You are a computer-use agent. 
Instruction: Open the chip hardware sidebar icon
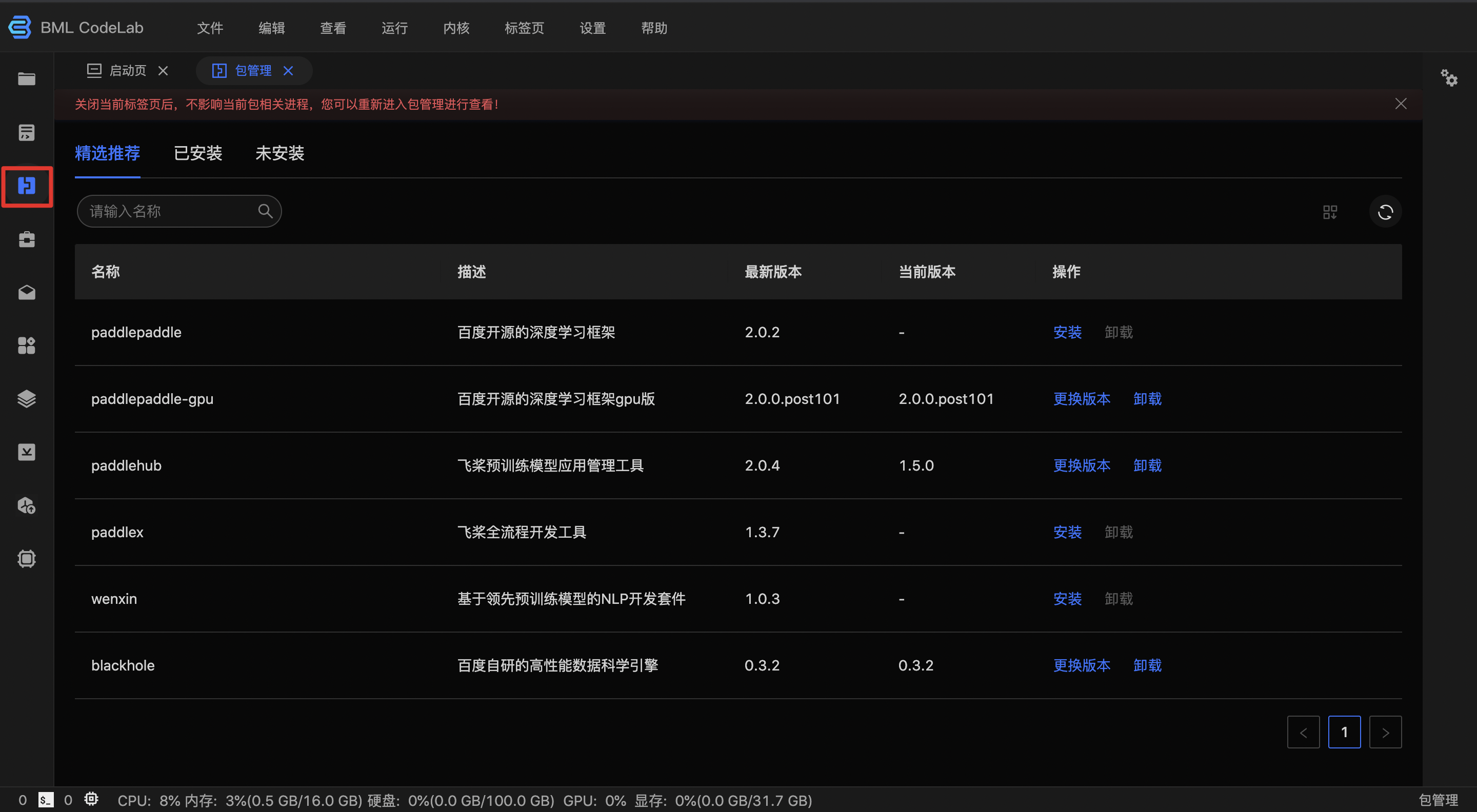26,559
